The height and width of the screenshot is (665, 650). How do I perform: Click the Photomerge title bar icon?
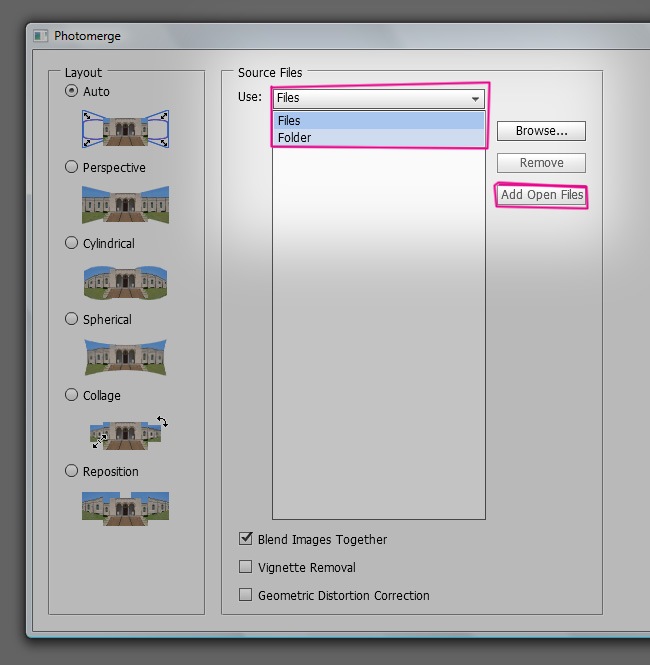tap(41, 36)
